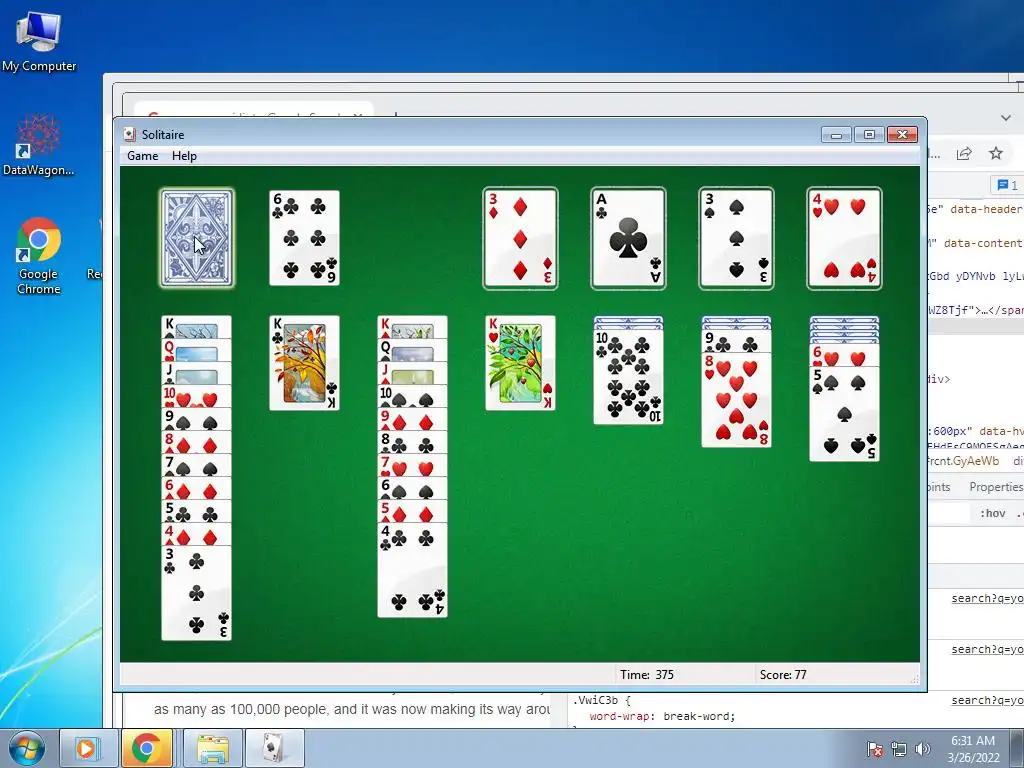Open the Game menu in Solitaire
The image size is (1024, 768).
point(142,156)
